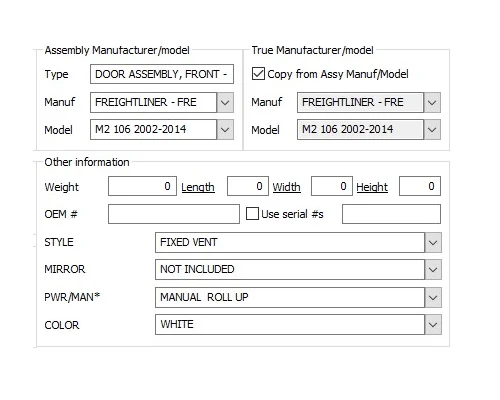Click the FIXED VENT style combo text
500x400 pixels.
[x=189, y=242]
